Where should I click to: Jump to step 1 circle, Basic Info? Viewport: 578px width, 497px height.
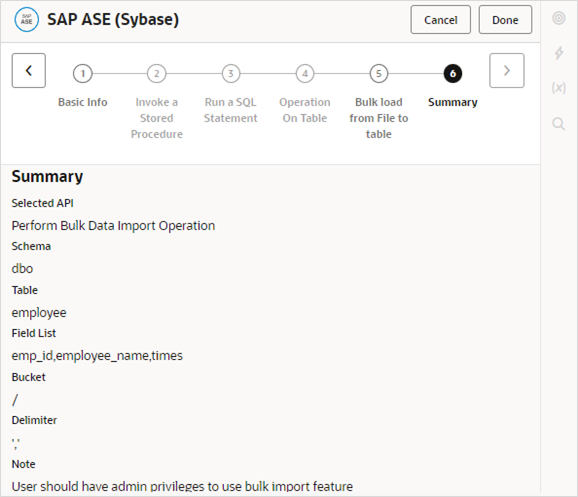pos(83,73)
